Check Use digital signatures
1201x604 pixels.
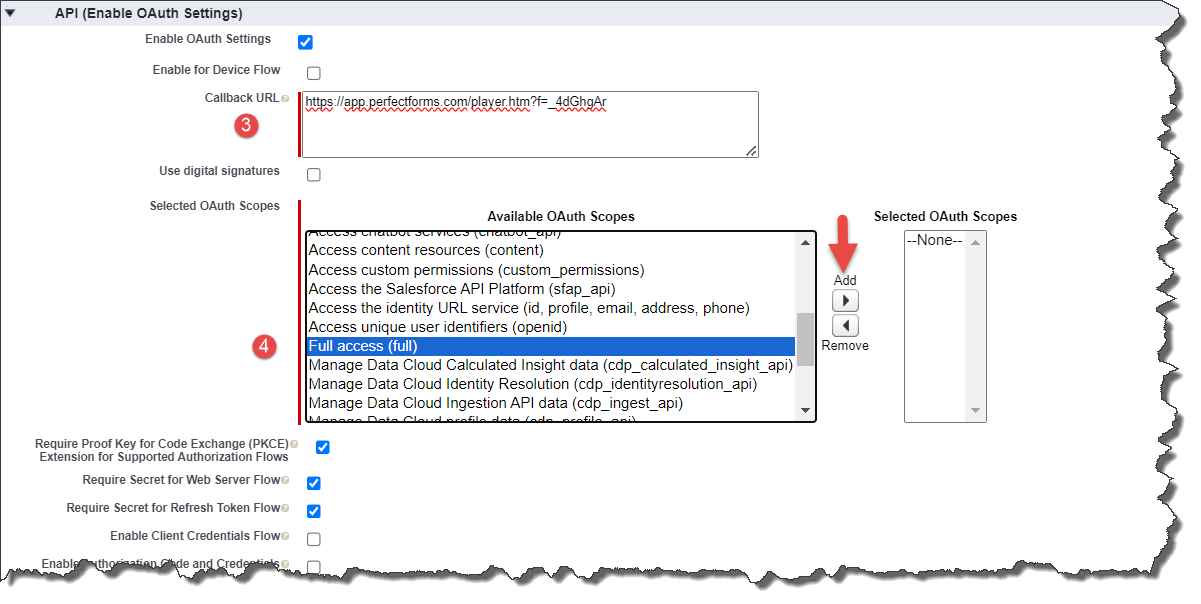click(314, 175)
